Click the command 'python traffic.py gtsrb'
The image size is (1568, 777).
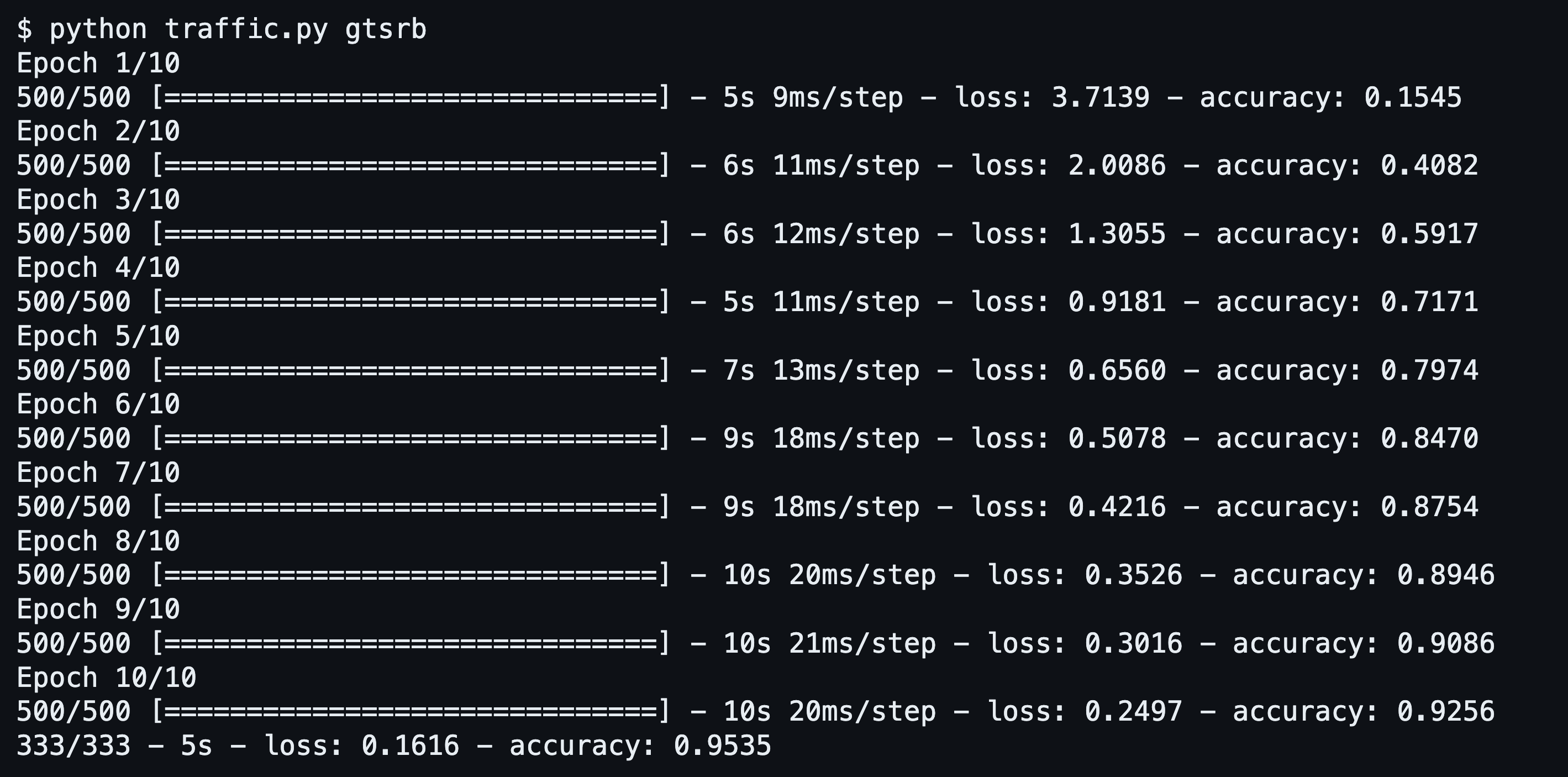[x=238, y=30]
